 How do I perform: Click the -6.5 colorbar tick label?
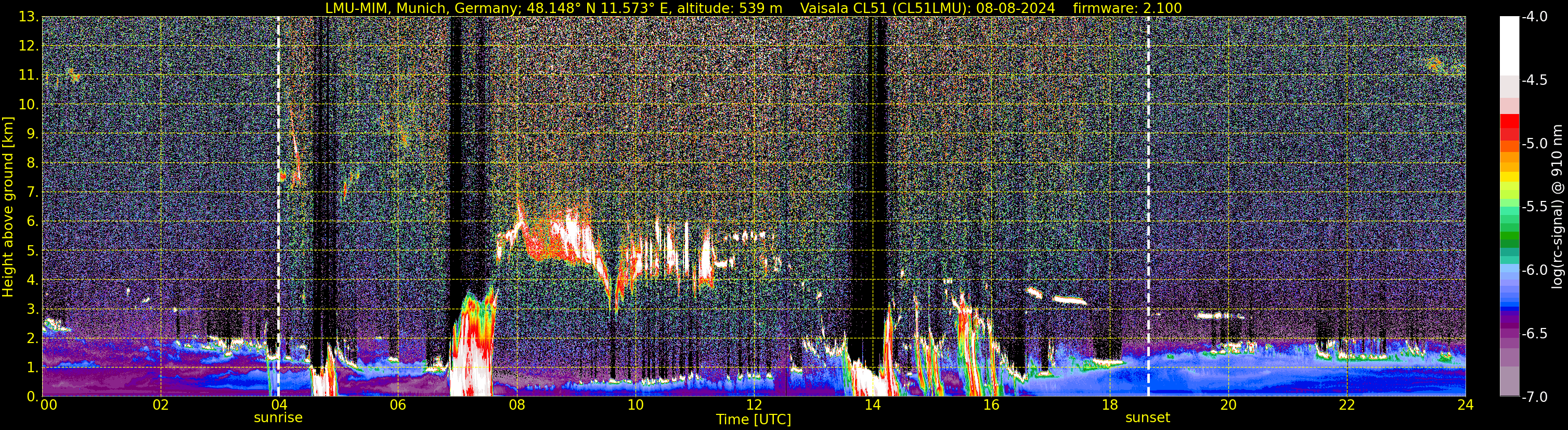pos(1534,334)
